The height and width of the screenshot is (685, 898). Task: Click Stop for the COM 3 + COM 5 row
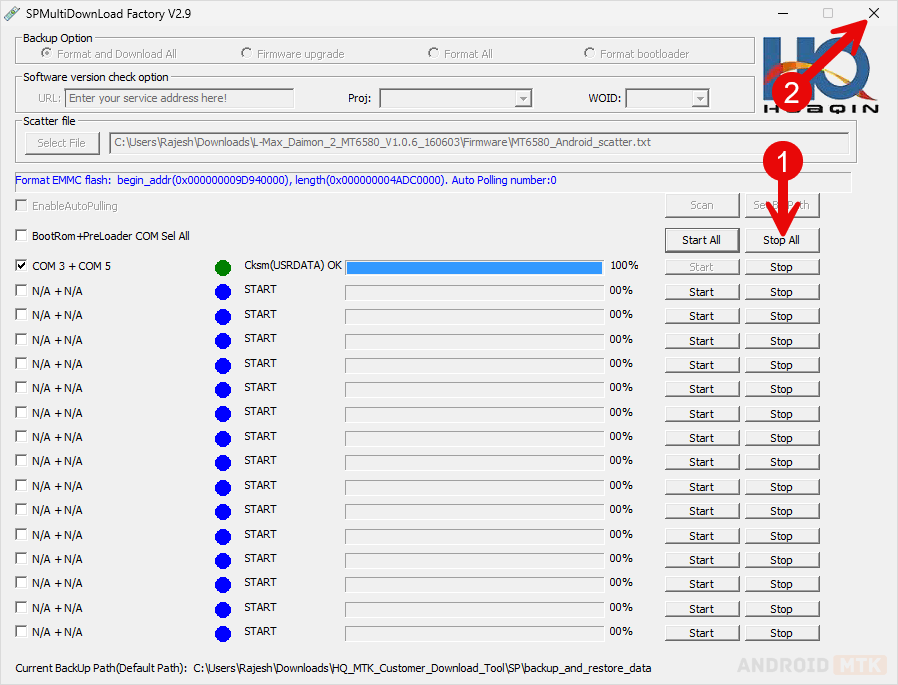(781, 267)
